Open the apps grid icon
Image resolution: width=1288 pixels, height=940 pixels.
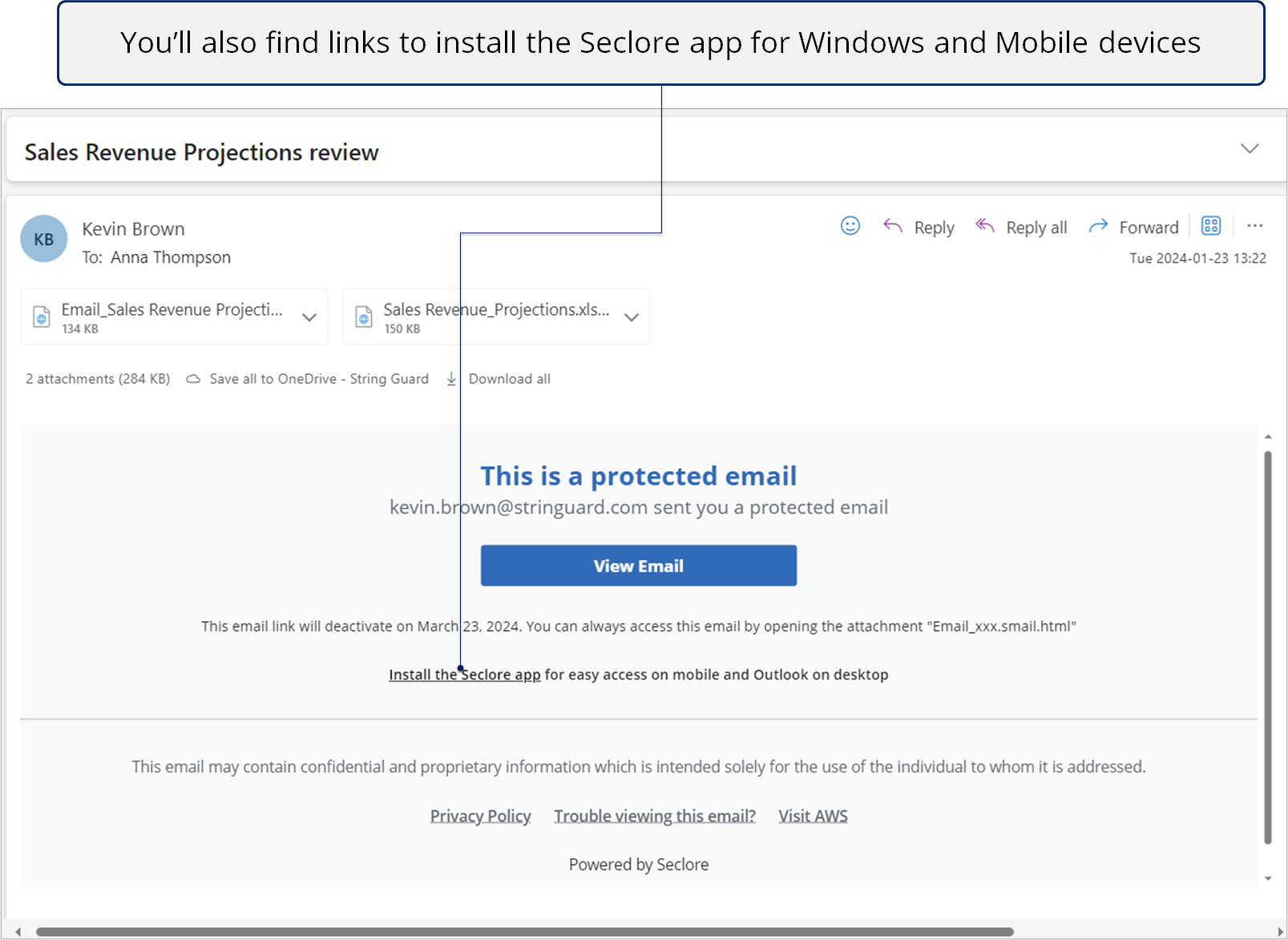[1211, 226]
